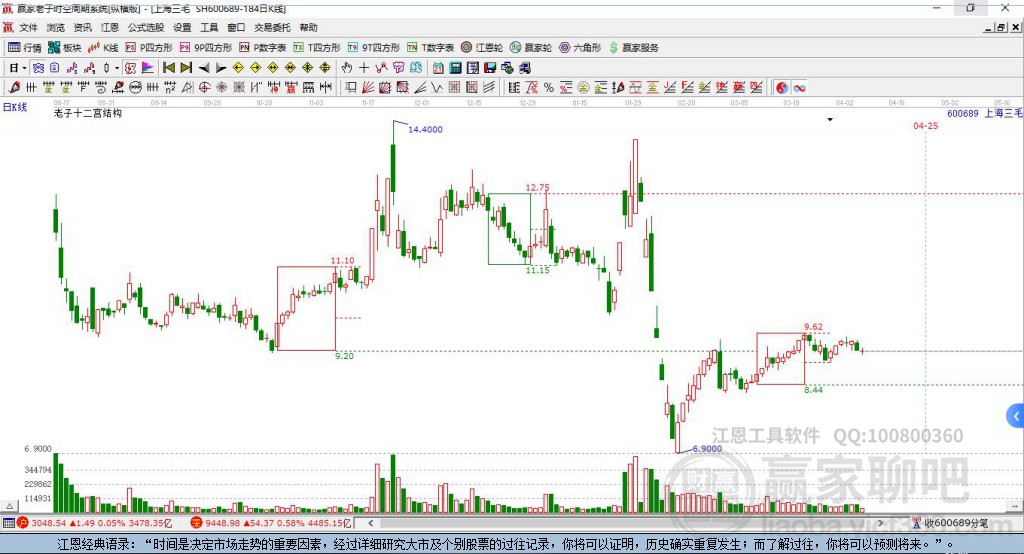Restore the inner document window
1024x554 pixels.
tap(1001, 27)
